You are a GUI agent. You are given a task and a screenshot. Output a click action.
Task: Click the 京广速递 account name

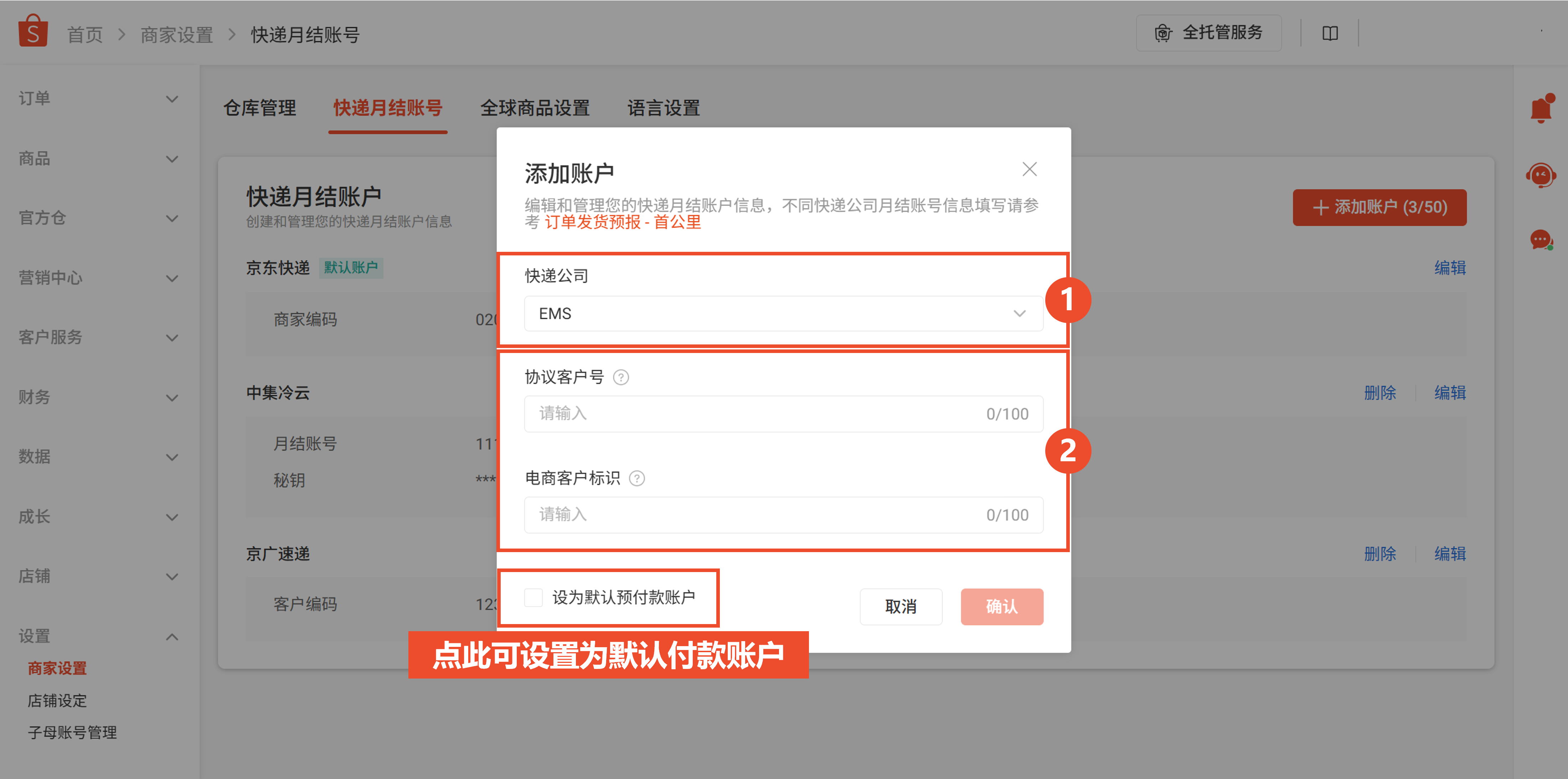tap(278, 554)
